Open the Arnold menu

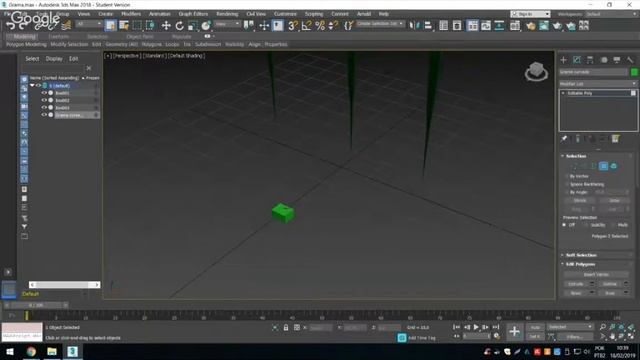[364, 14]
